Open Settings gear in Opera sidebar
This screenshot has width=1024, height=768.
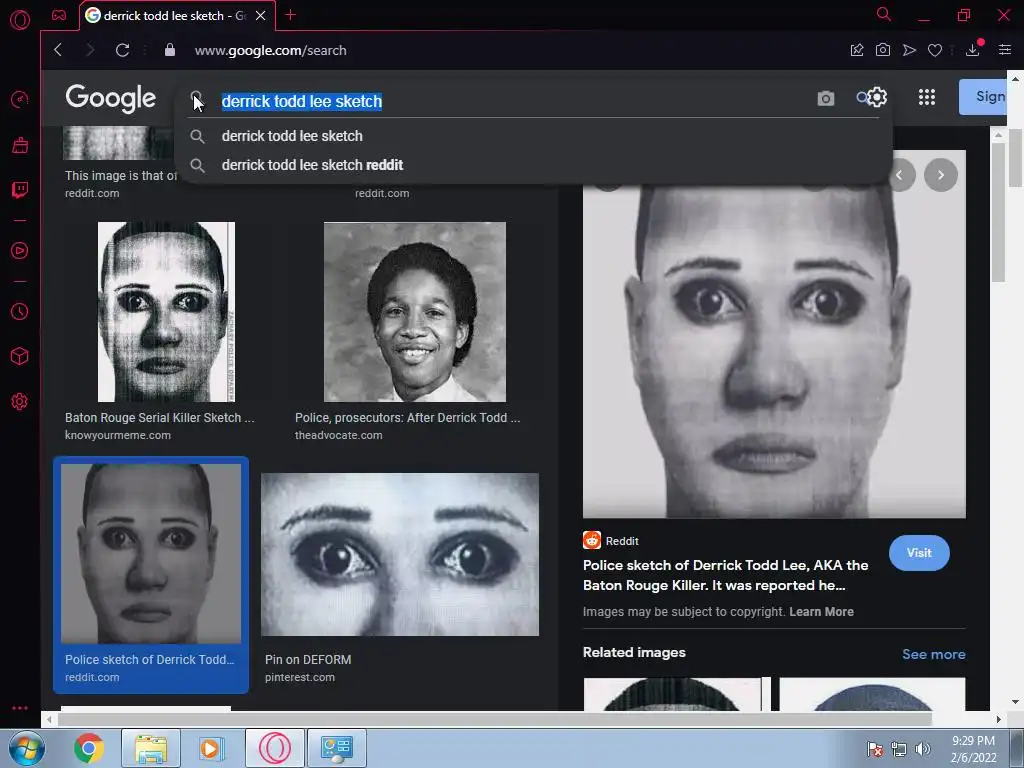click(20, 401)
